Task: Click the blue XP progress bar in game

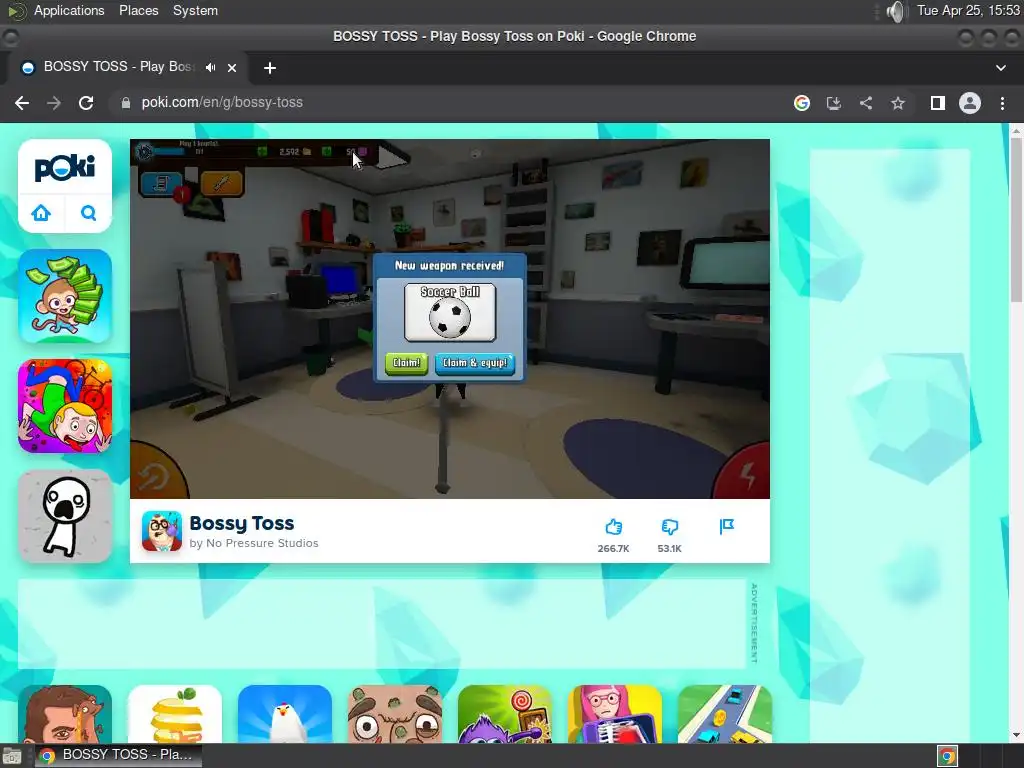Action: pos(170,152)
